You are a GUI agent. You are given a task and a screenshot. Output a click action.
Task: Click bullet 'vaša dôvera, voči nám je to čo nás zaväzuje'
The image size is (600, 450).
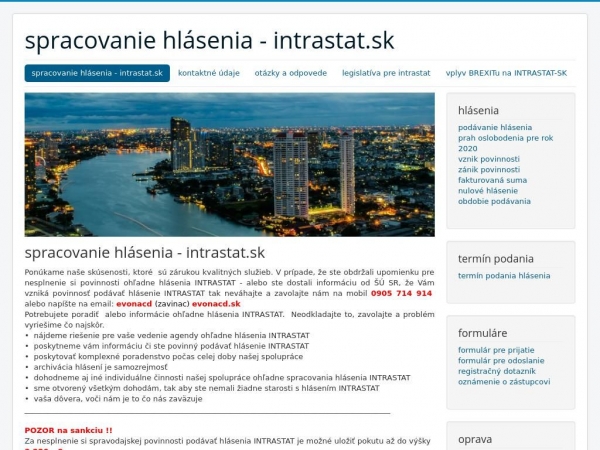[118, 399]
